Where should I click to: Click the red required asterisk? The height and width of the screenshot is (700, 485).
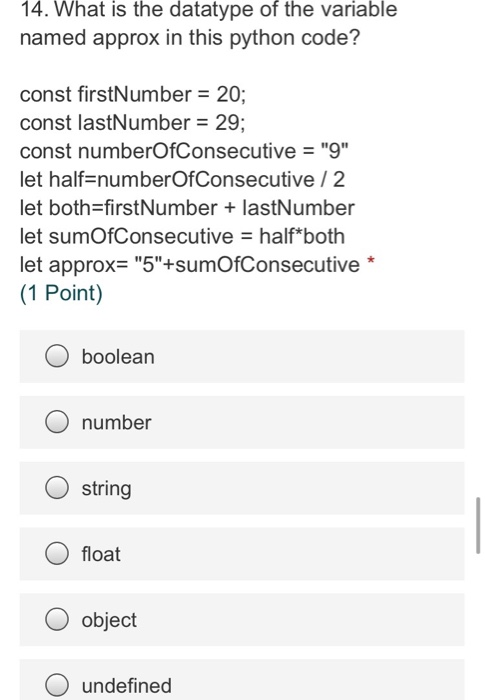coord(370,260)
